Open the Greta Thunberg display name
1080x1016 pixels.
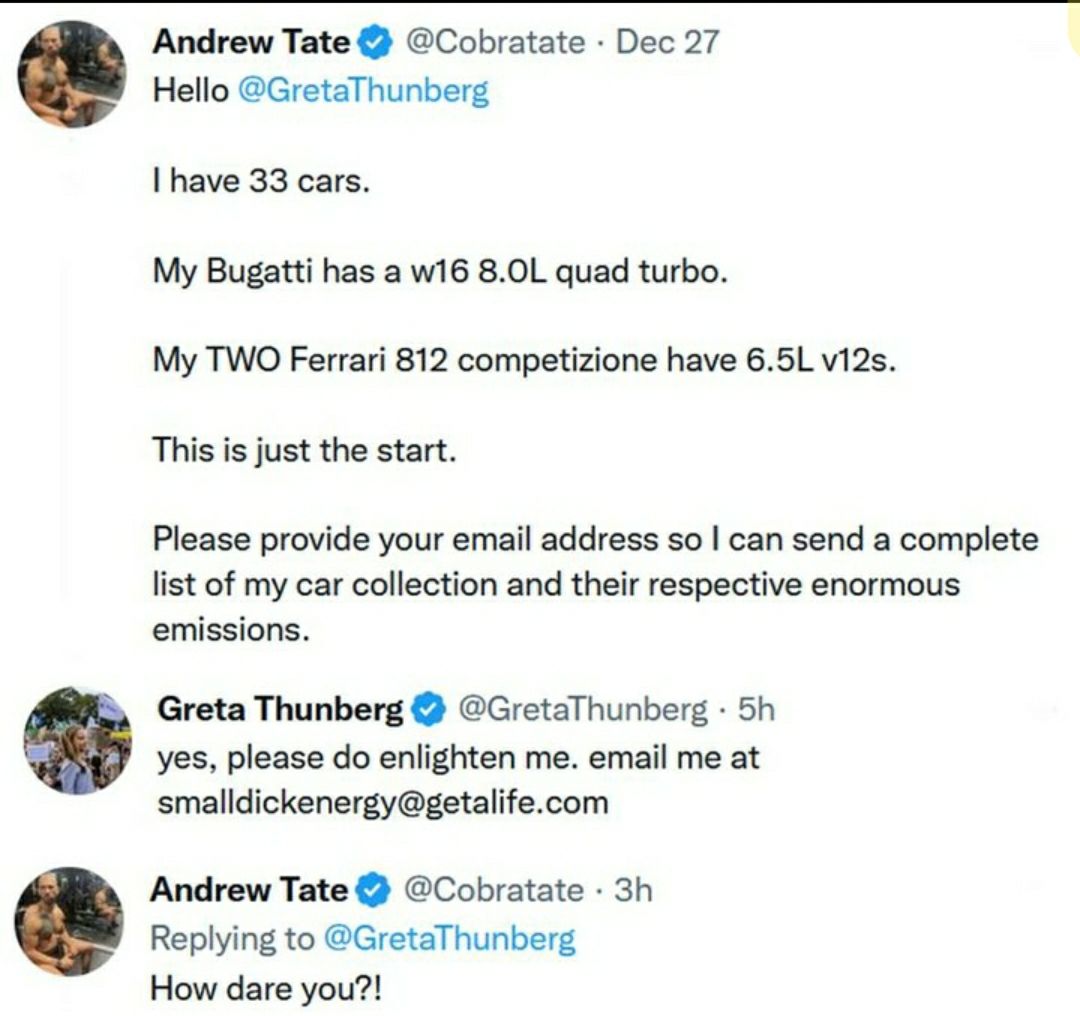tap(280, 709)
